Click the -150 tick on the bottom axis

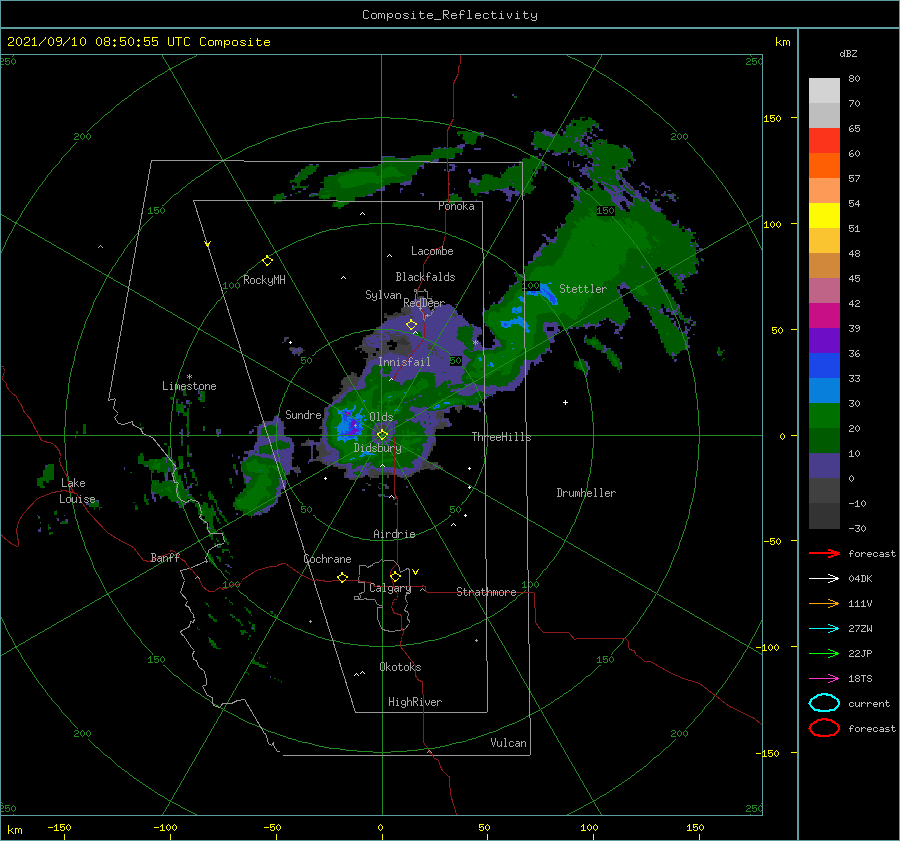[x=59, y=827]
